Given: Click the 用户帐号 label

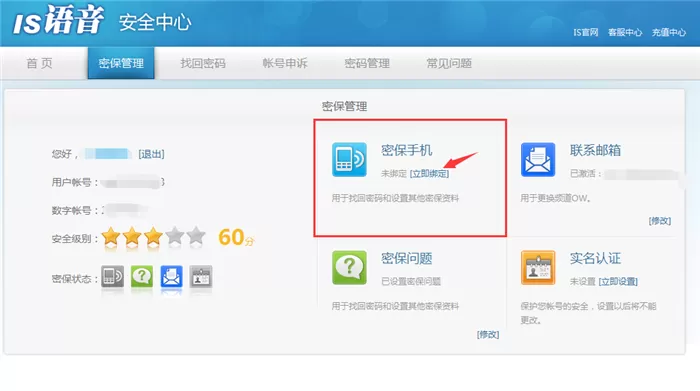Looking at the screenshot, I should click(x=75, y=182).
